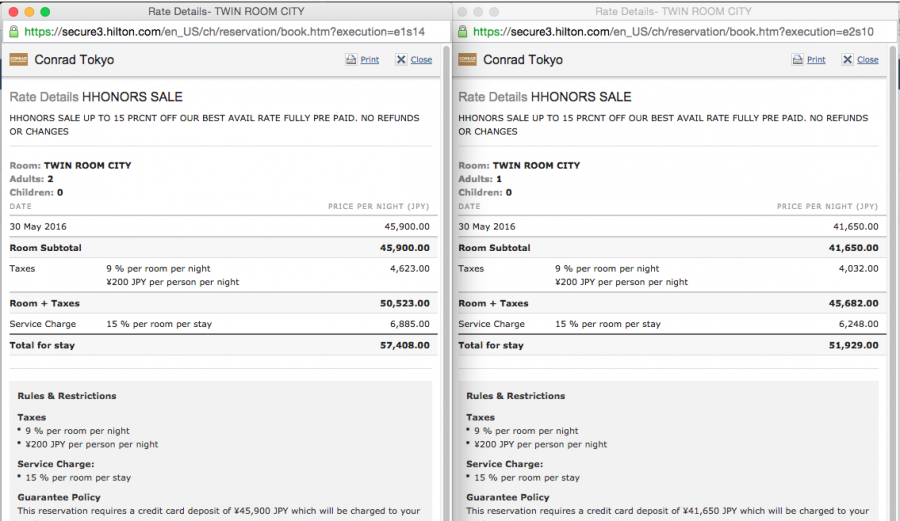Click the X icon beside Close in the 1-adult window
This screenshot has width=900, height=521.
(848, 60)
